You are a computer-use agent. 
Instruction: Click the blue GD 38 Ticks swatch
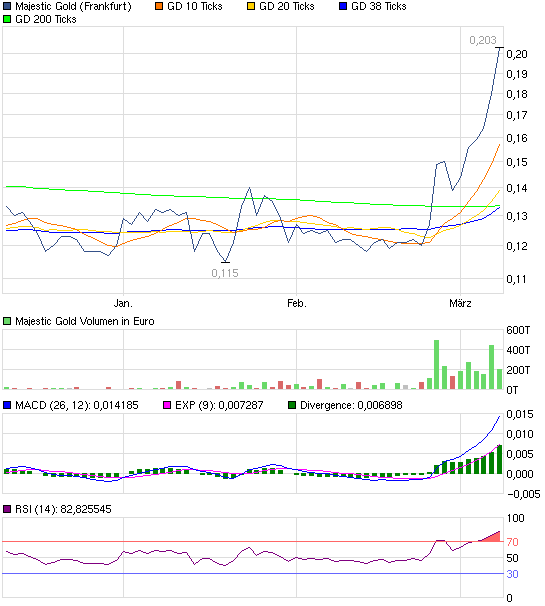click(x=343, y=6)
